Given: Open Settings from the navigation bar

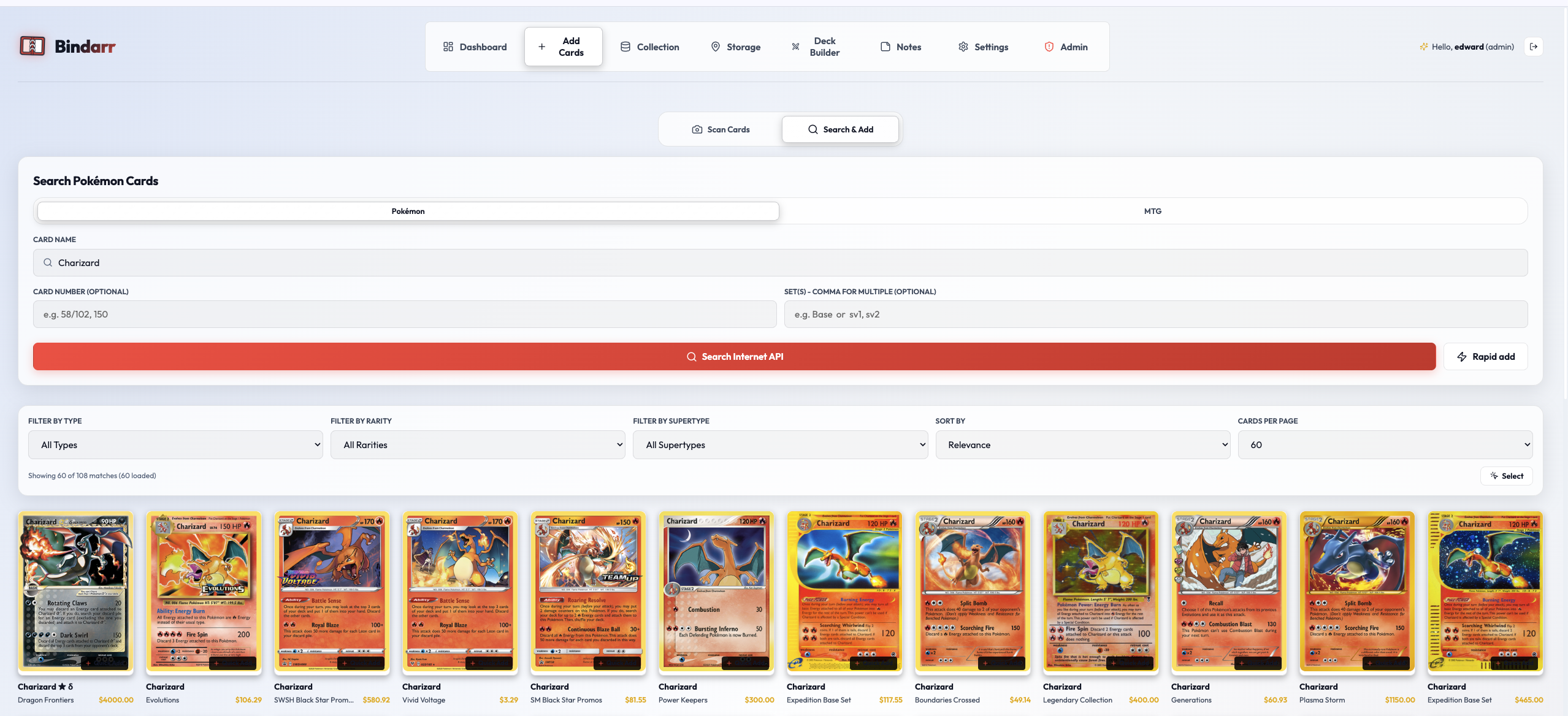Looking at the screenshot, I should 983,47.
